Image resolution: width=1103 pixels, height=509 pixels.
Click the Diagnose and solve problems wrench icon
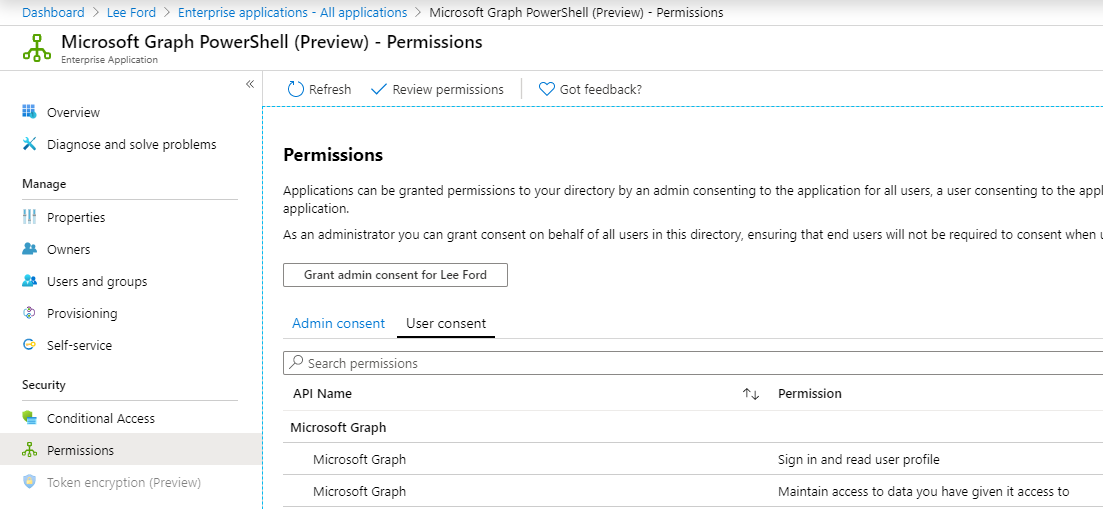(x=29, y=144)
